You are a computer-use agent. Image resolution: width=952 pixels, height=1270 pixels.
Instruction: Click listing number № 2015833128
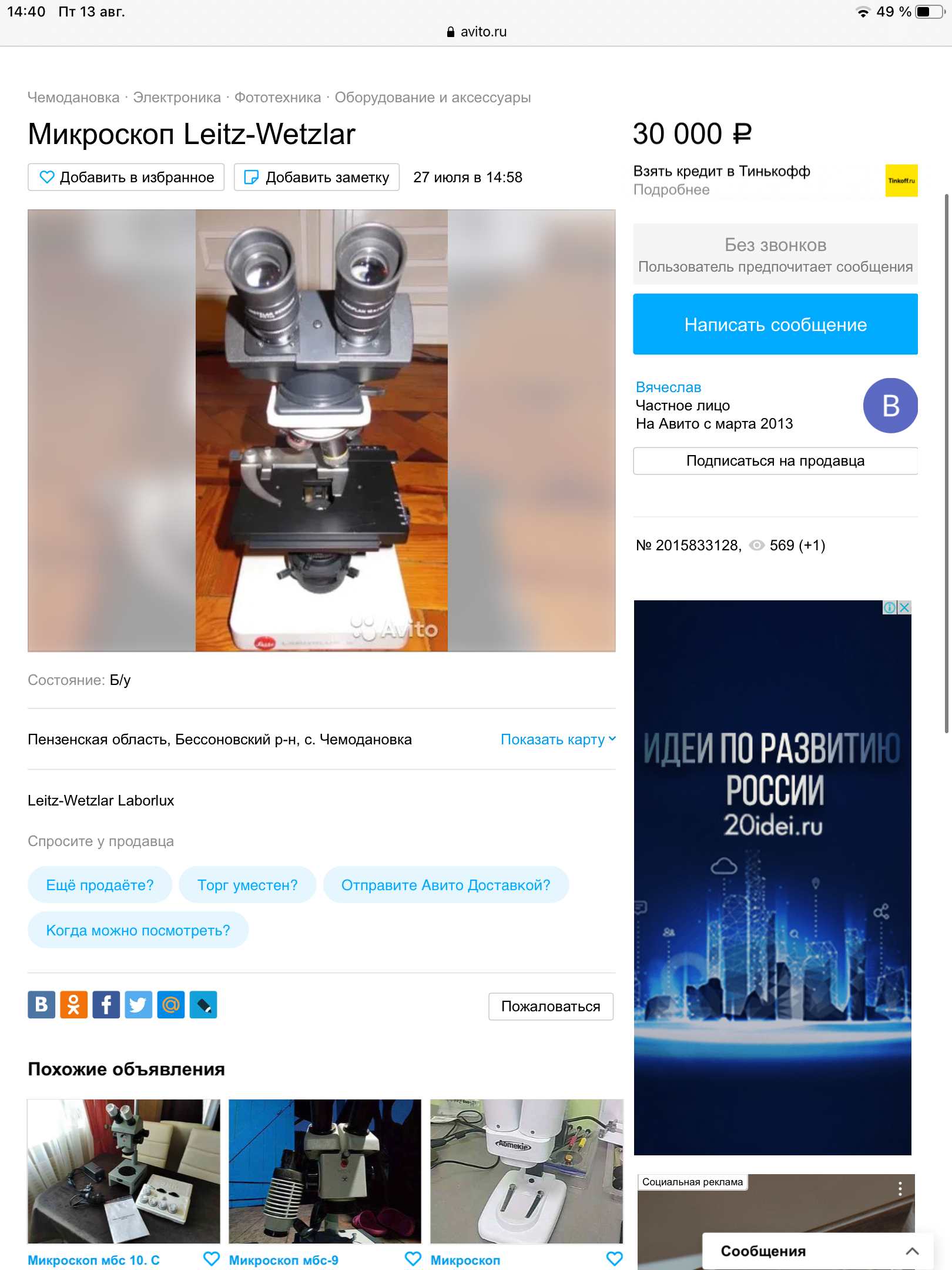[689, 546]
